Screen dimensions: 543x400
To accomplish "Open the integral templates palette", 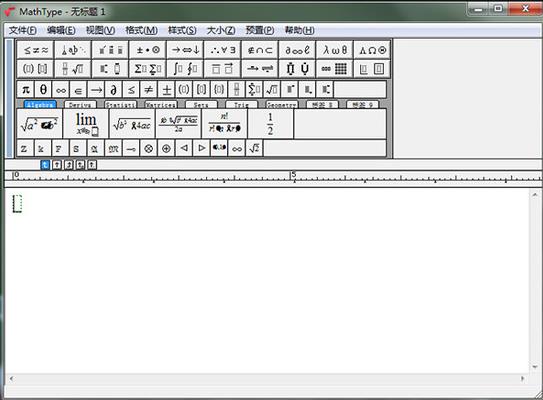I will (185, 69).
